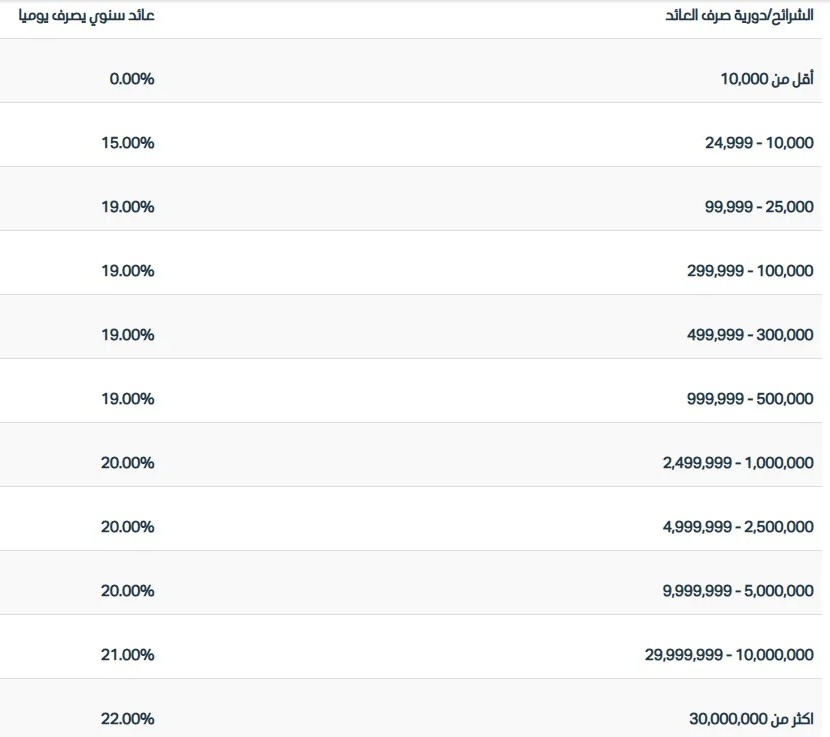Select the 'أقل من 10,000' tier cell

click(x=767, y=79)
